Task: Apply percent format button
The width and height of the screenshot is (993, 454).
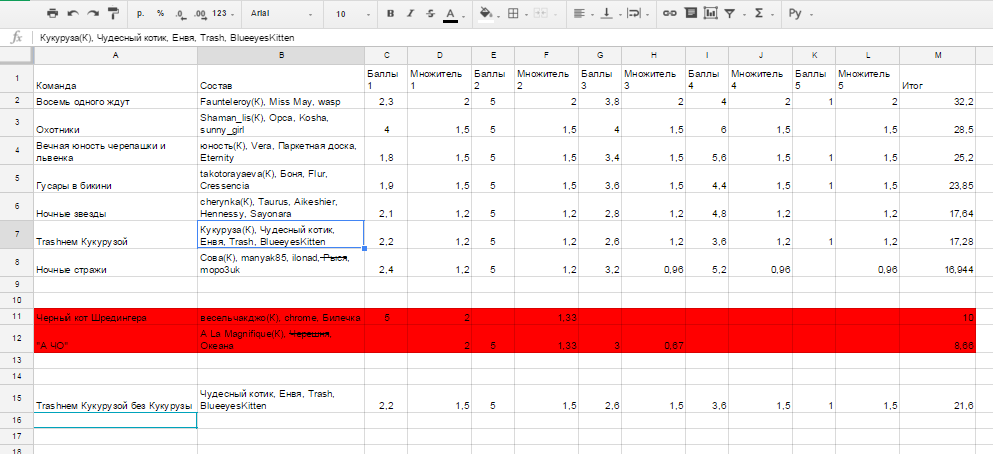Action: click(x=160, y=14)
